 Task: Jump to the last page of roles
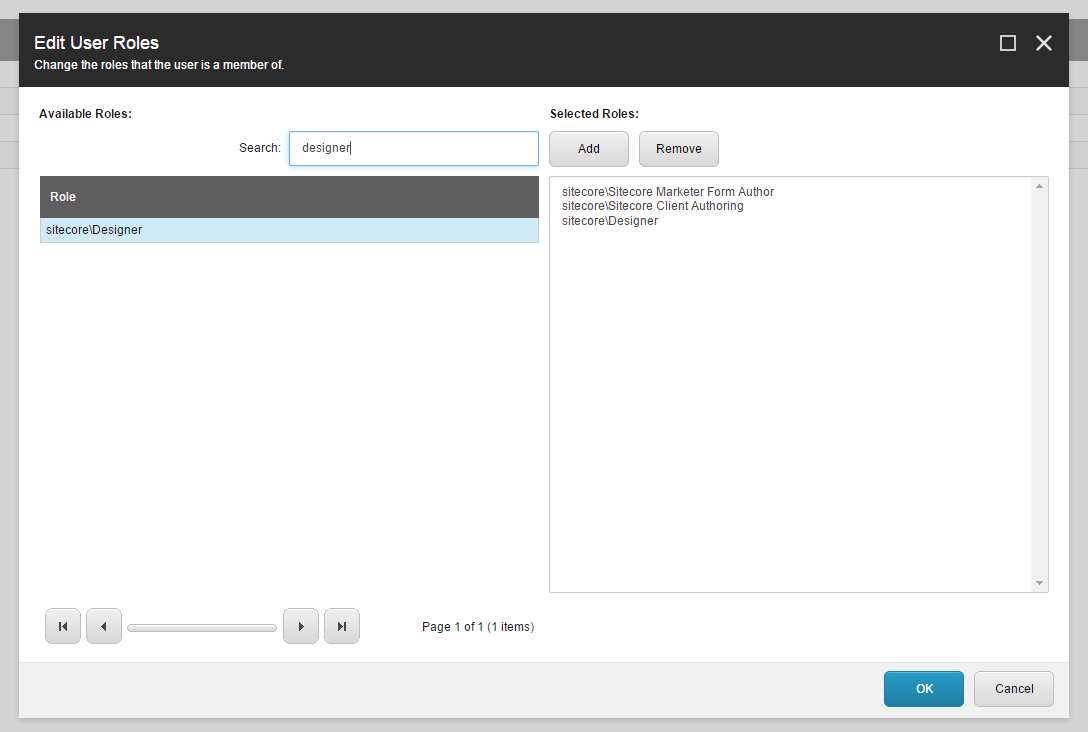coord(342,626)
